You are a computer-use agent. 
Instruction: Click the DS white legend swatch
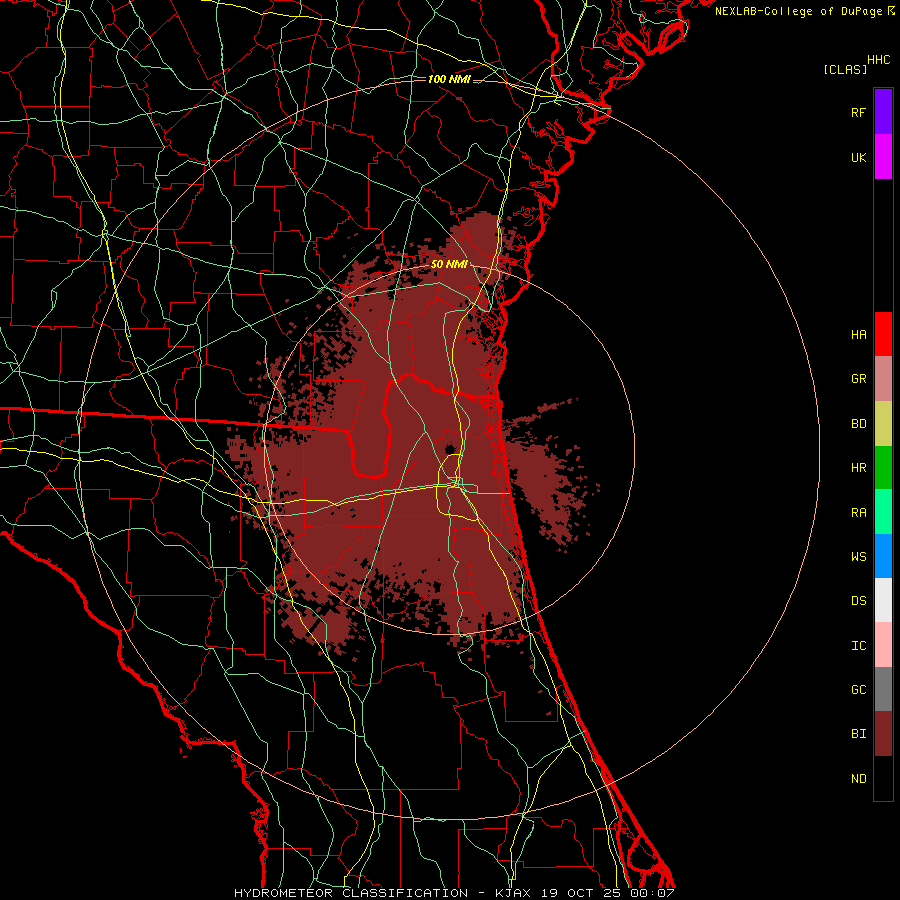(x=883, y=600)
